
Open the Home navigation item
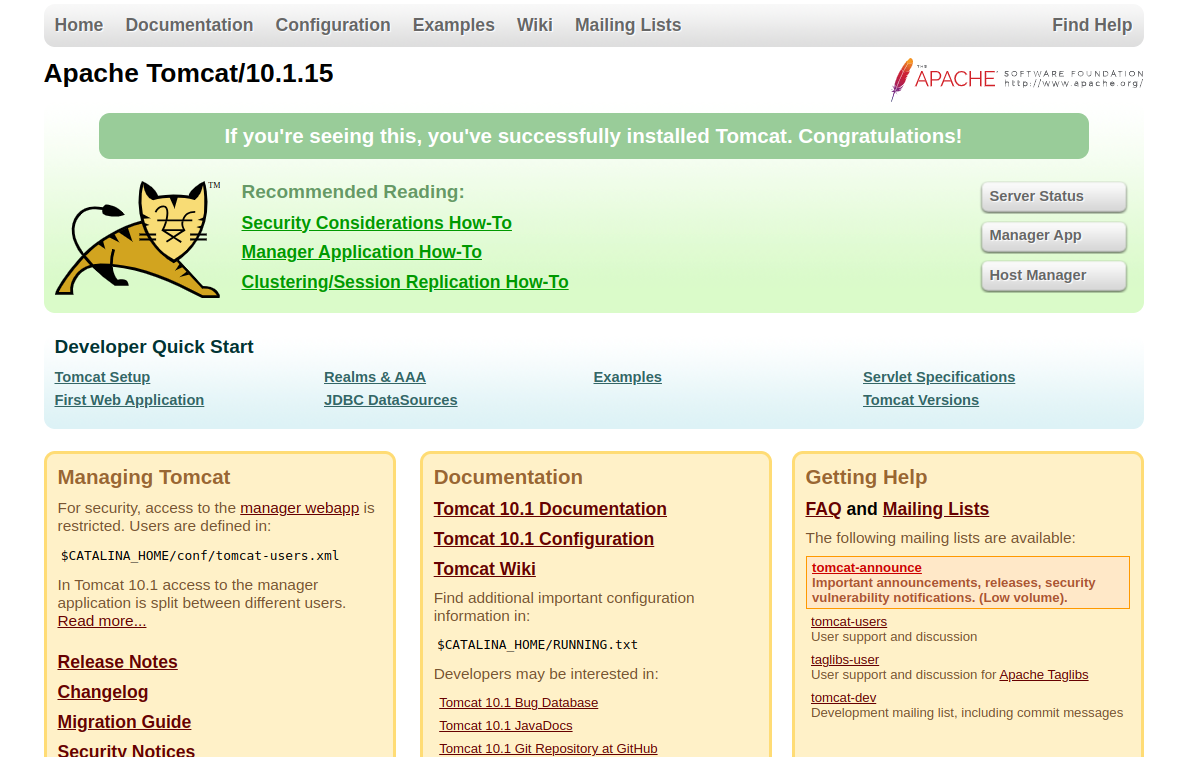tap(79, 25)
